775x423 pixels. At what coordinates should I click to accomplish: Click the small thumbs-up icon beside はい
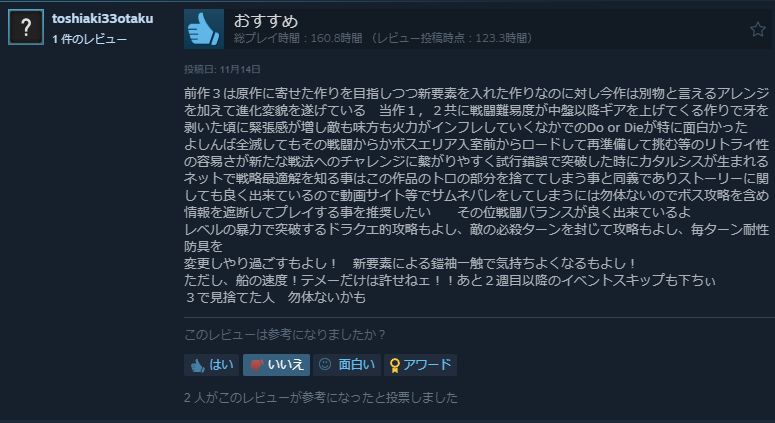(x=198, y=366)
